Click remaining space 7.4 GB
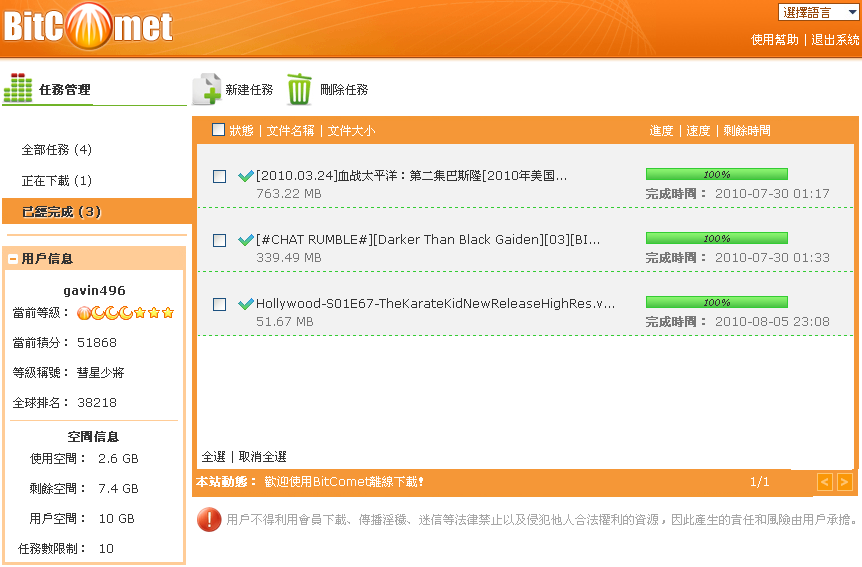 coord(118,488)
